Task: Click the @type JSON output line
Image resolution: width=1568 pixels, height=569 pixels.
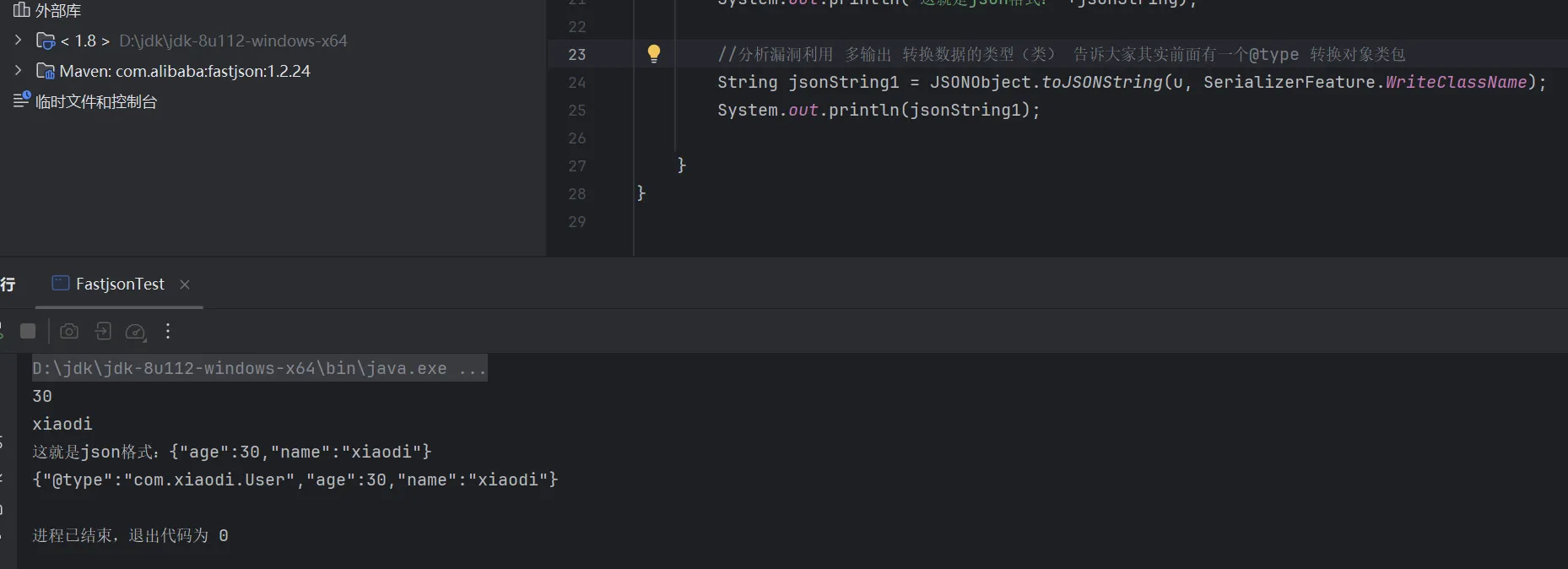Action: [x=295, y=480]
